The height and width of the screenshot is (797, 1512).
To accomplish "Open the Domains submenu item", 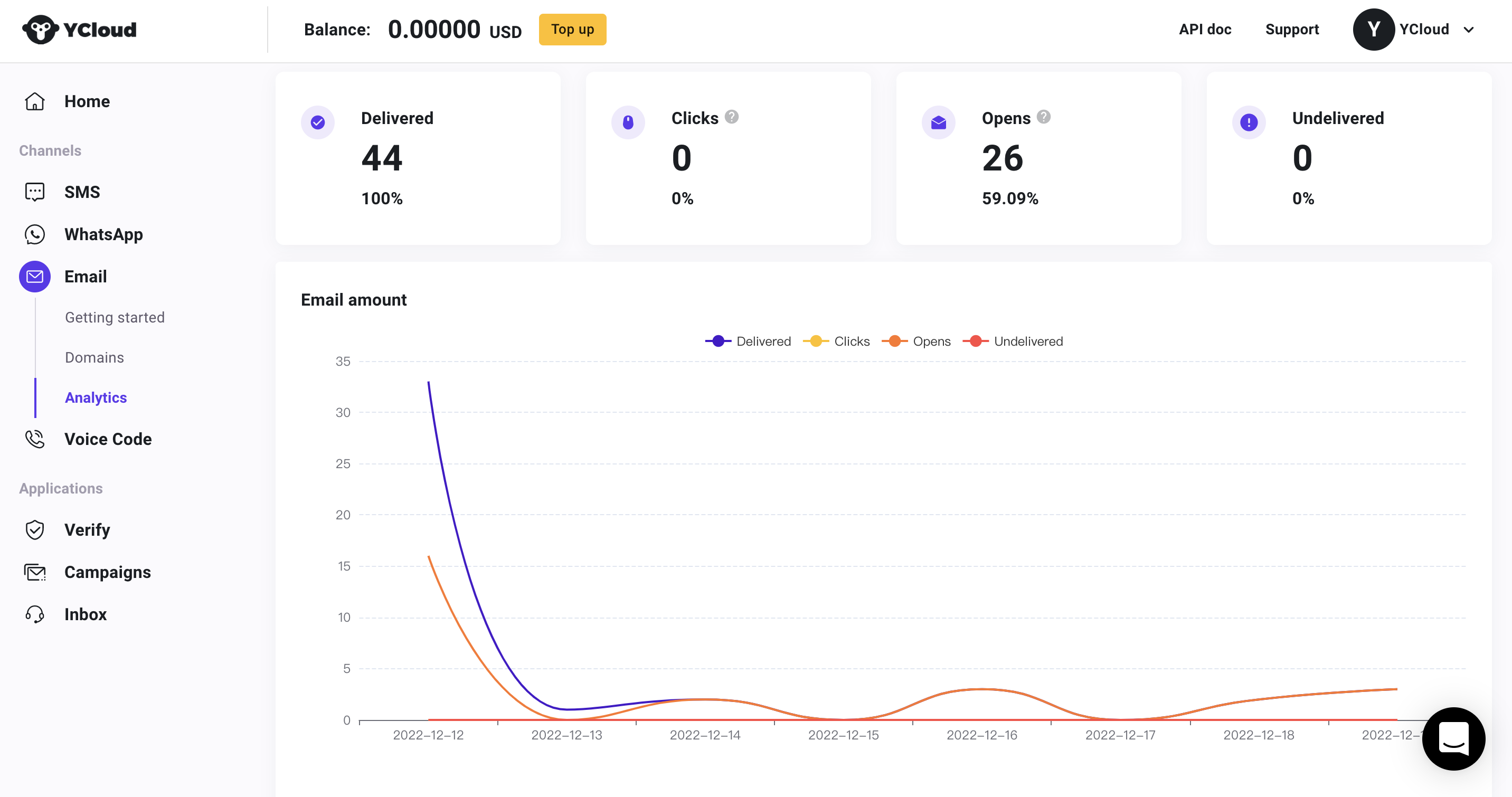I will click(x=94, y=357).
